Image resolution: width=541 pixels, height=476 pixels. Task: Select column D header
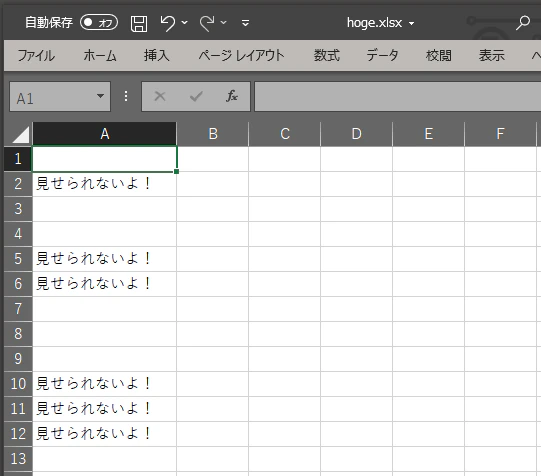coord(356,134)
